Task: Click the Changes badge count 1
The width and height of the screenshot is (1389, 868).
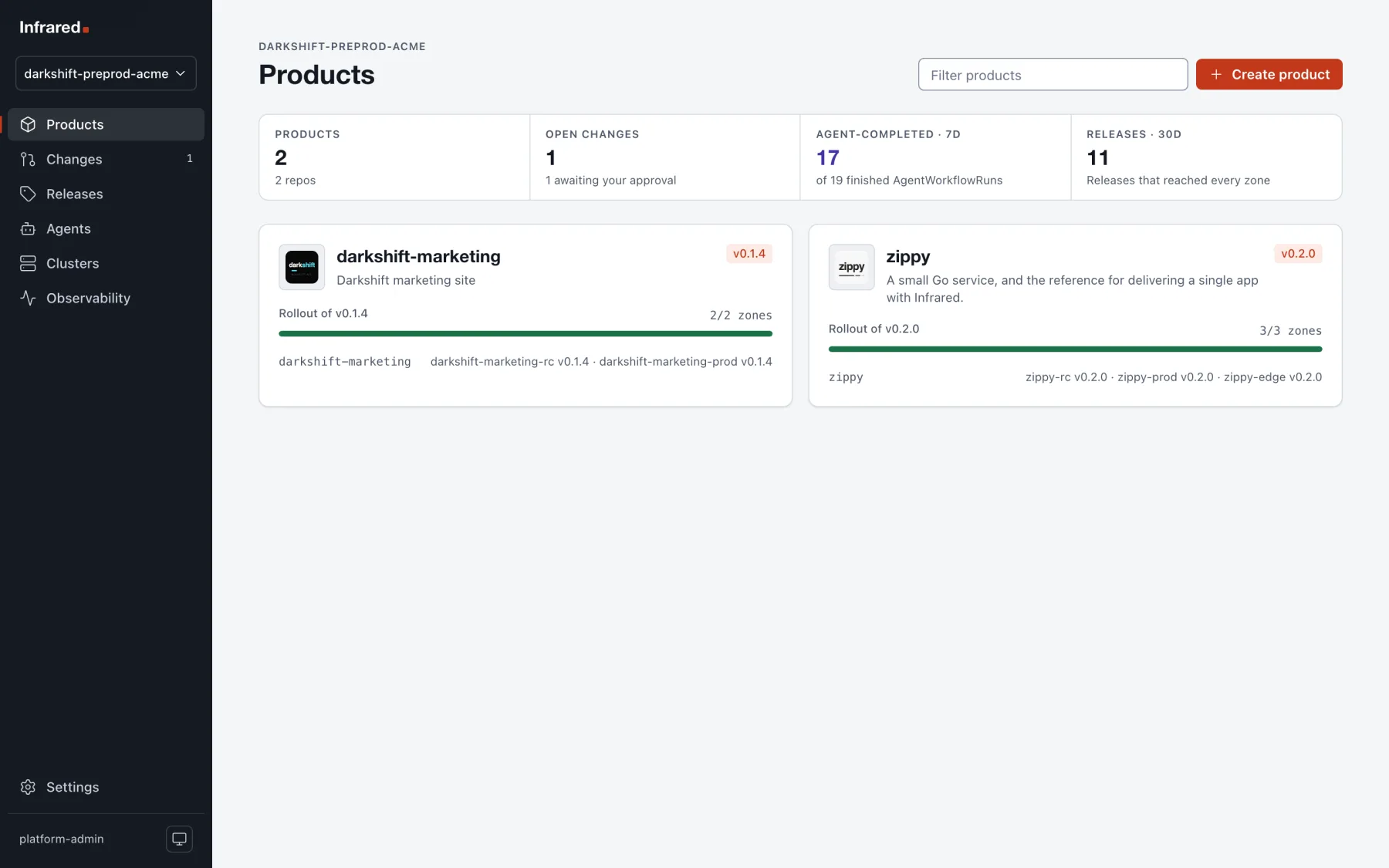Action: (190, 158)
